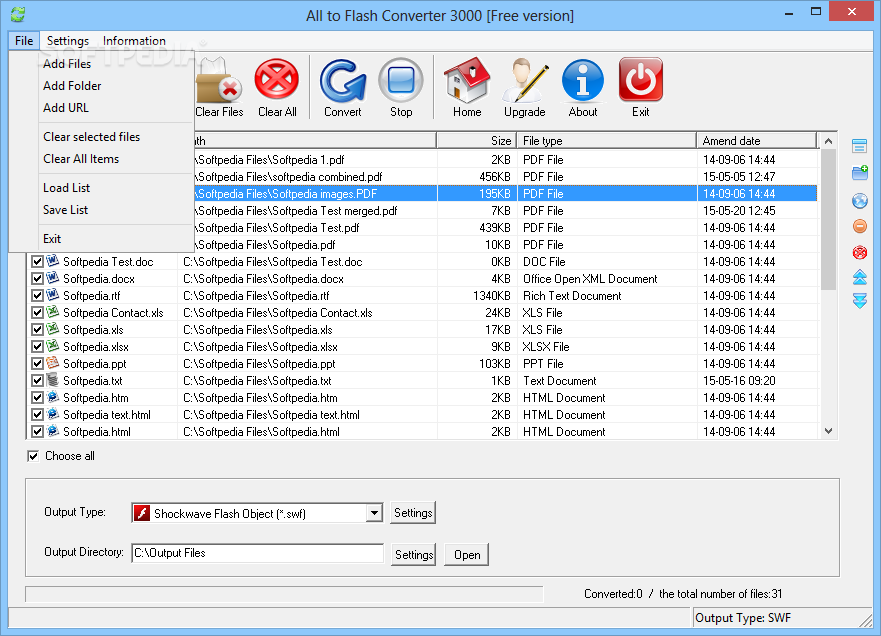Sort by the File type column header
881x636 pixels.
pos(606,140)
